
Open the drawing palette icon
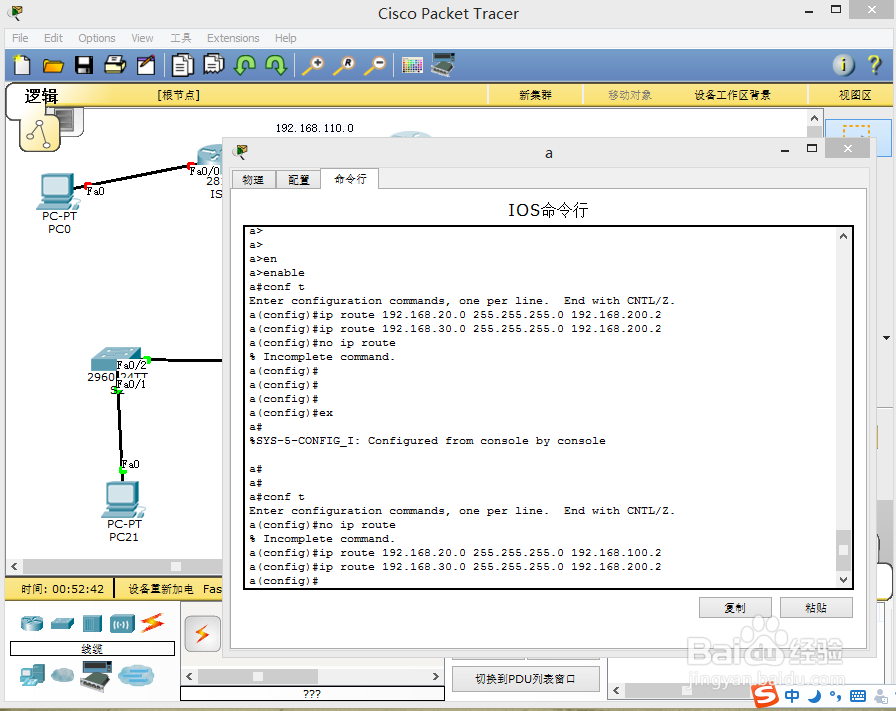click(412, 65)
